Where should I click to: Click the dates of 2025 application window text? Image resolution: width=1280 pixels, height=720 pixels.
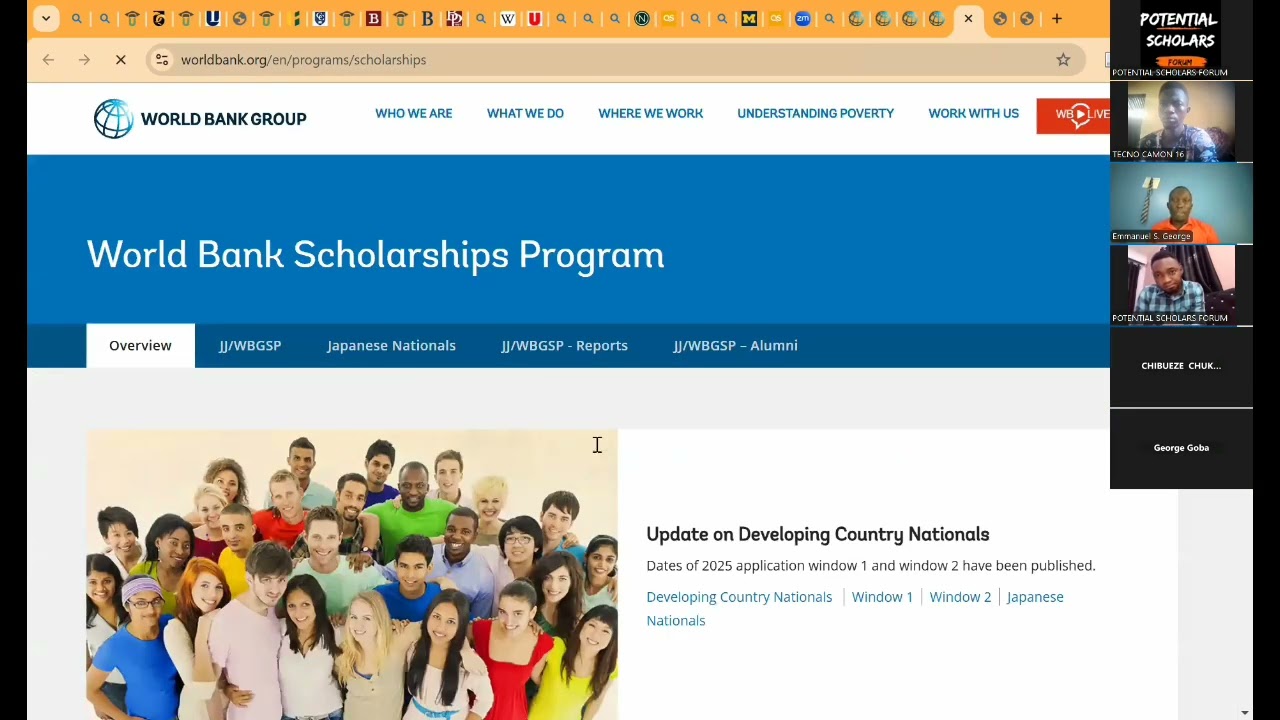click(x=870, y=566)
